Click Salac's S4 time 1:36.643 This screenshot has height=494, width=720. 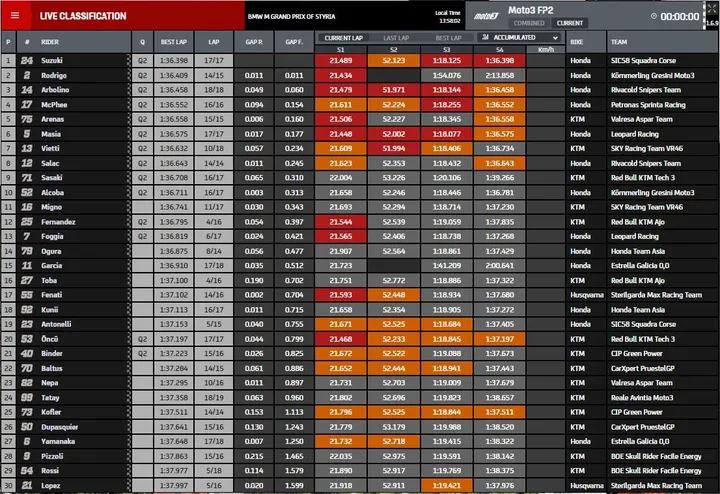click(500, 163)
